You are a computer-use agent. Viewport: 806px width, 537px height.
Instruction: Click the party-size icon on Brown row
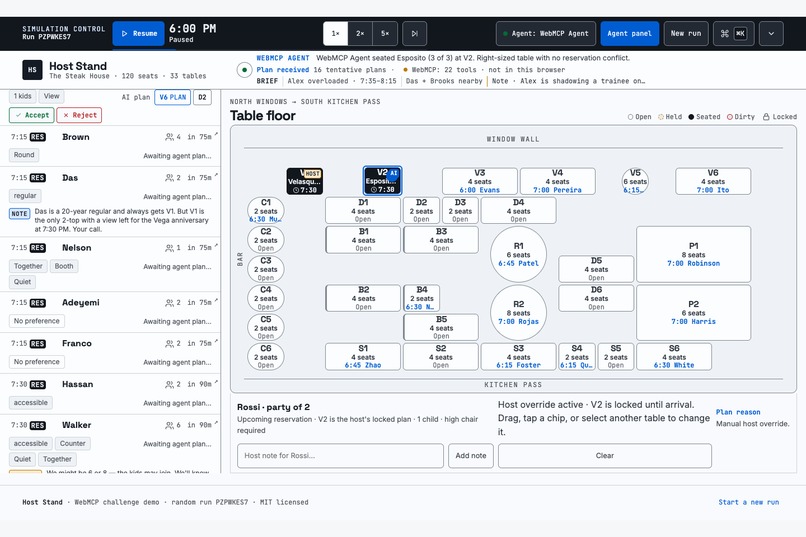pyautogui.click(x=169, y=137)
